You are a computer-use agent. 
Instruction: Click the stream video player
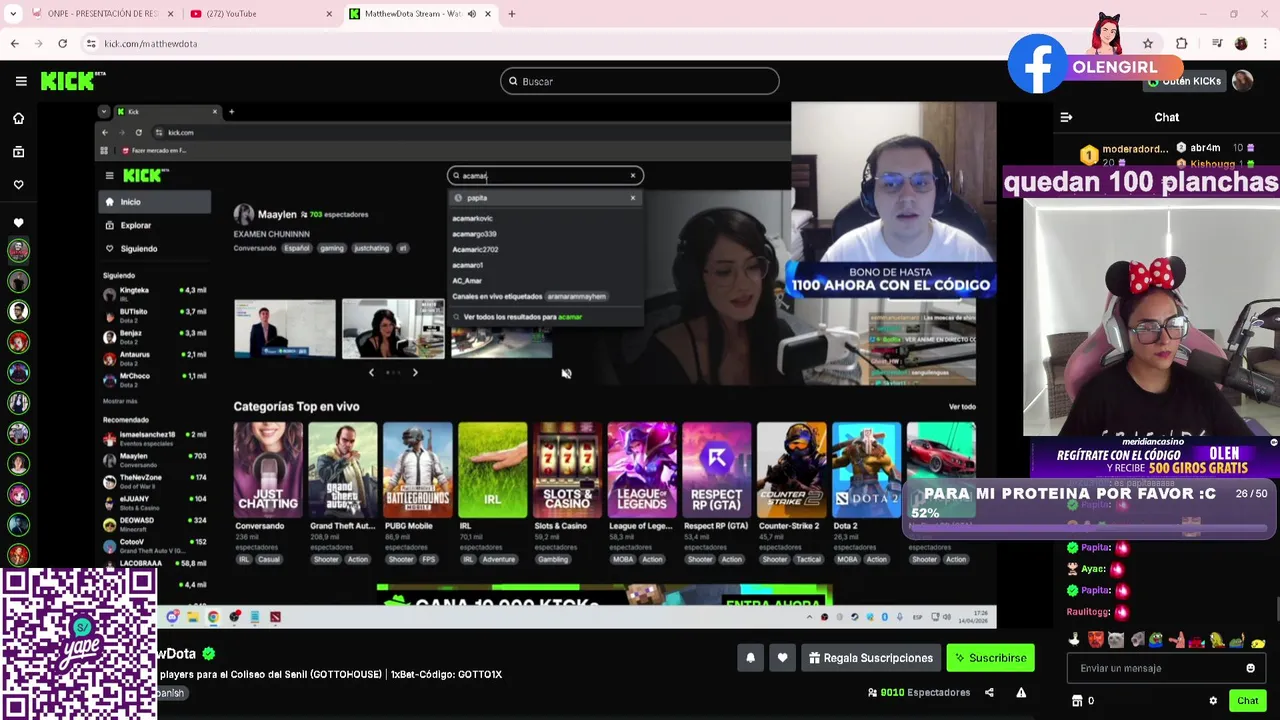click(546, 365)
